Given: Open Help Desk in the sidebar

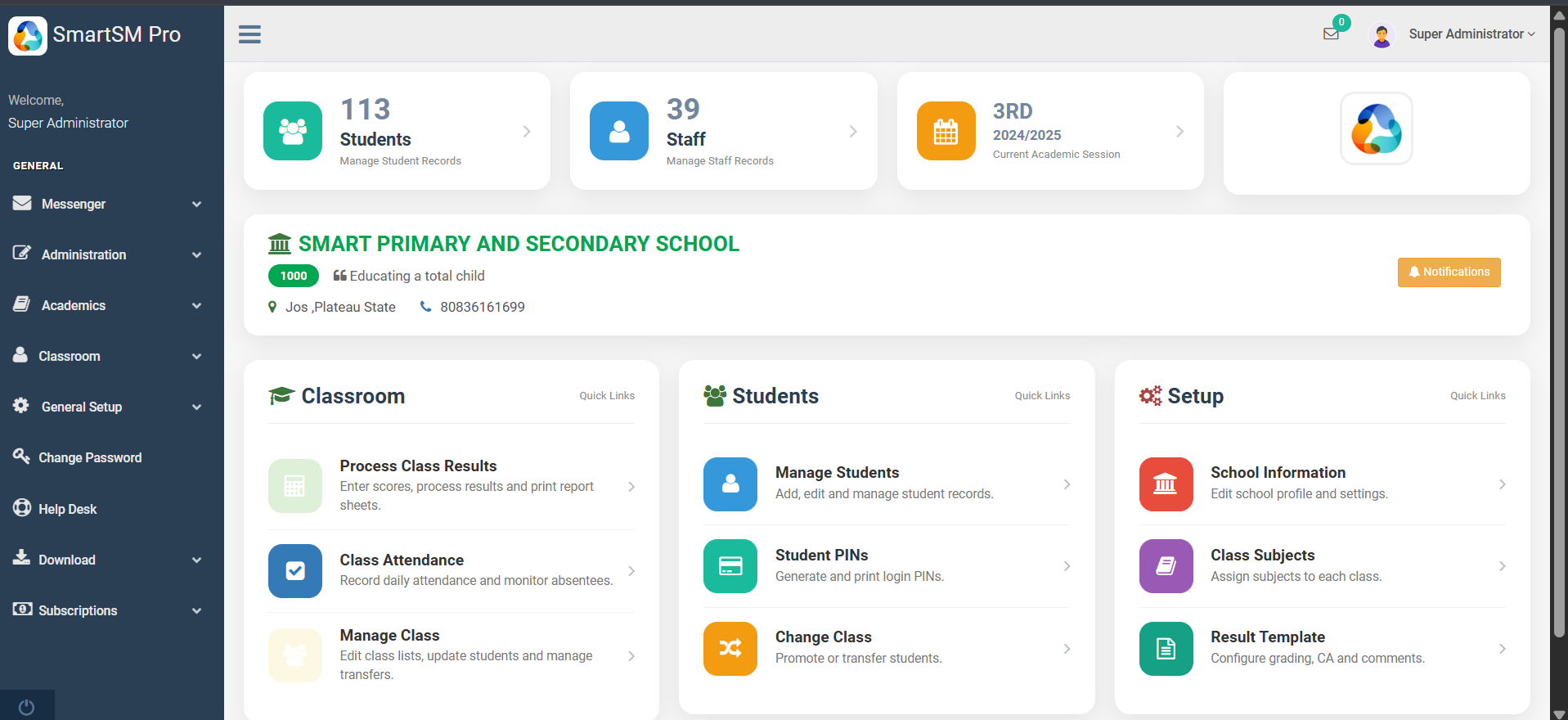Looking at the screenshot, I should 112,509.
